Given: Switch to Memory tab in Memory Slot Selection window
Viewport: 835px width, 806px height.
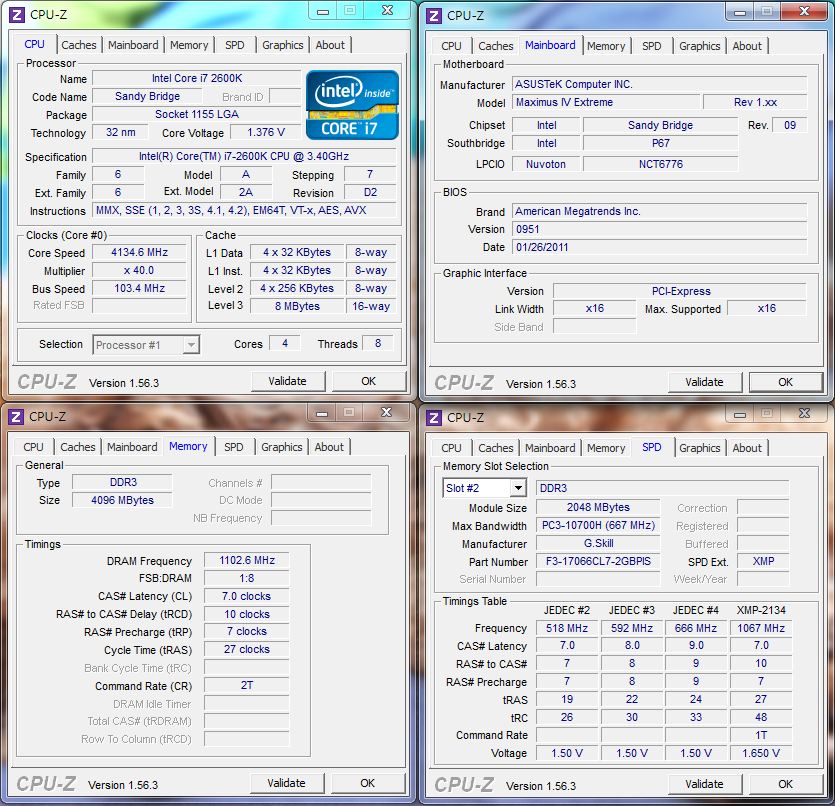Looking at the screenshot, I should pyautogui.click(x=606, y=448).
